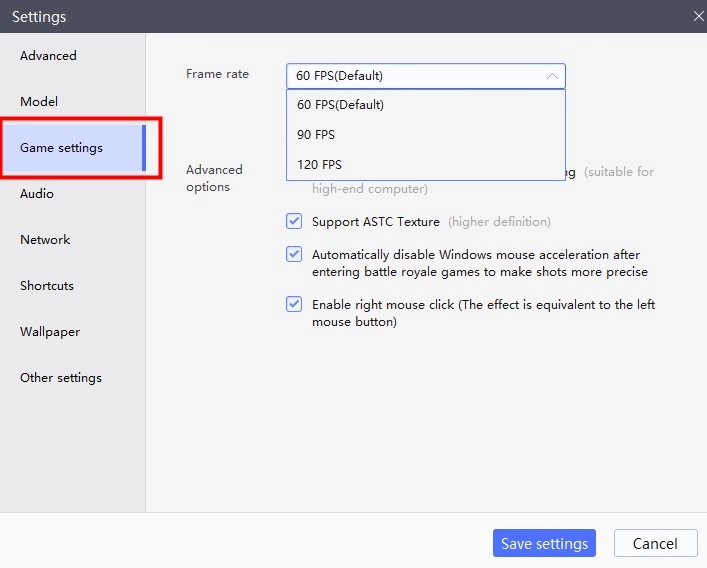Click the Frame rate label
The height and width of the screenshot is (568, 707).
[x=217, y=74]
